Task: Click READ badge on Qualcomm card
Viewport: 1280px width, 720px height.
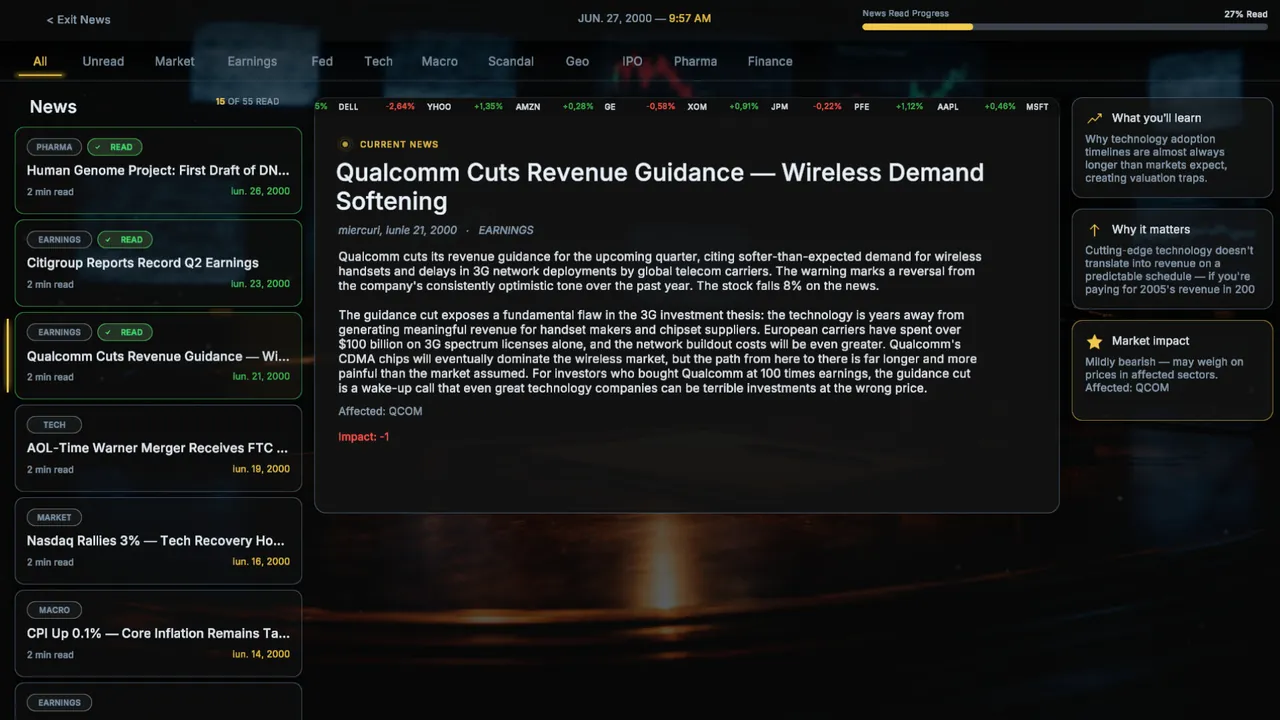Action: [x=125, y=332]
